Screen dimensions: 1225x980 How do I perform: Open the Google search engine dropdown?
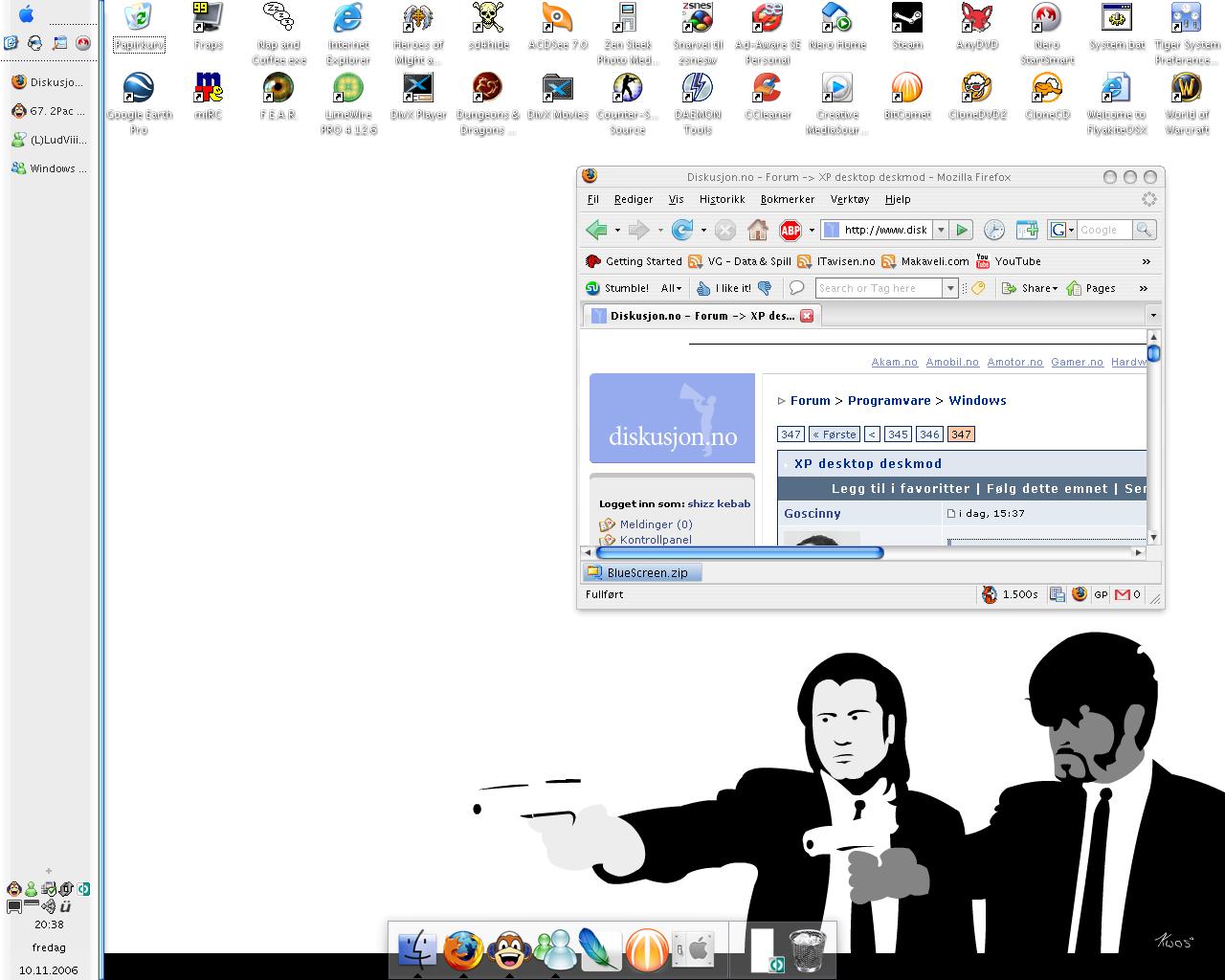point(1061,230)
